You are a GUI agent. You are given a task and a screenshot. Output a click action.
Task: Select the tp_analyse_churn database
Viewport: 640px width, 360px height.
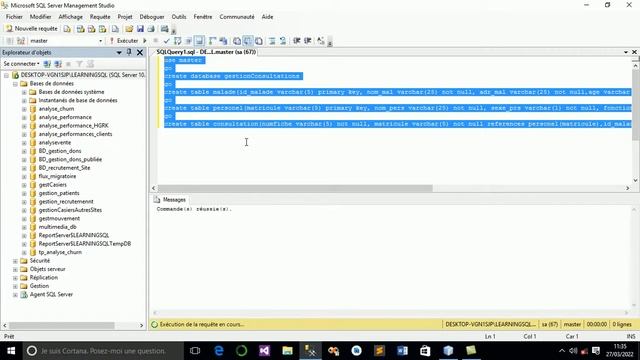coord(60,252)
